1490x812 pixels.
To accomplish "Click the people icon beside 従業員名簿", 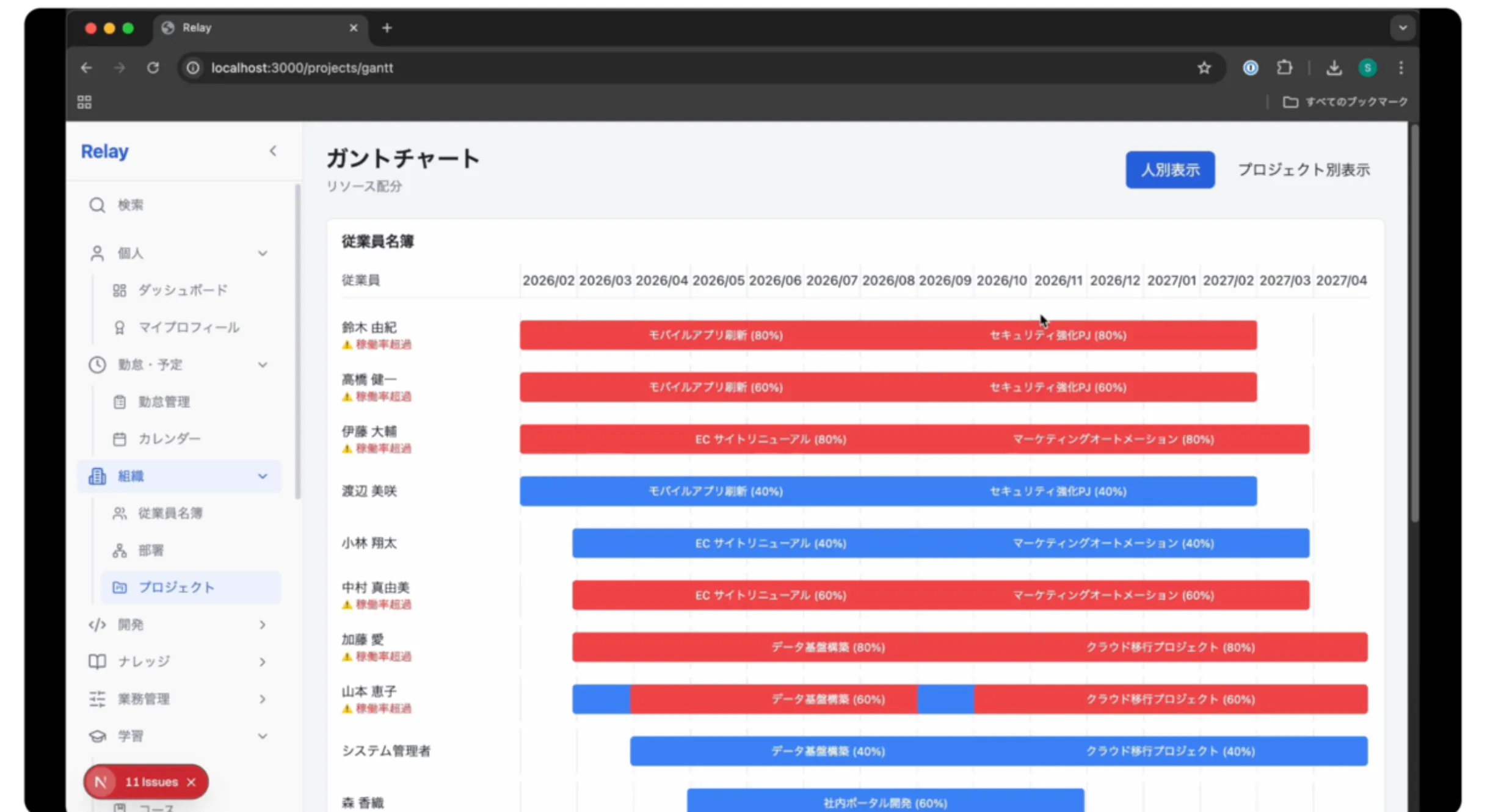I will tap(120, 513).
